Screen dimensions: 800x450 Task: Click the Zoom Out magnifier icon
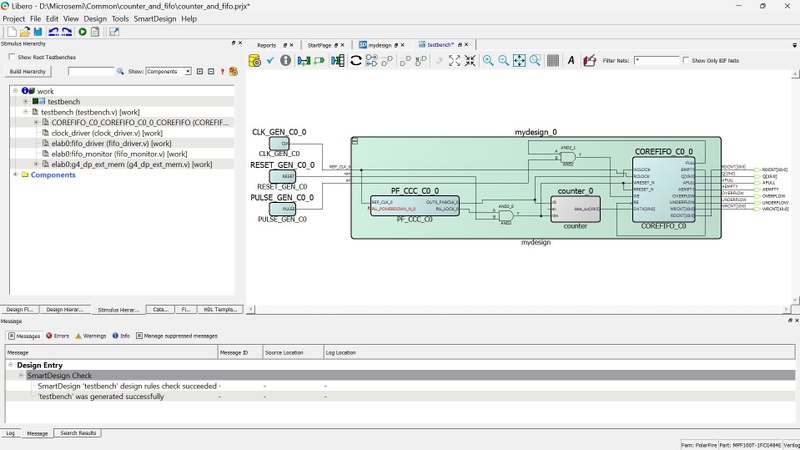503,61
